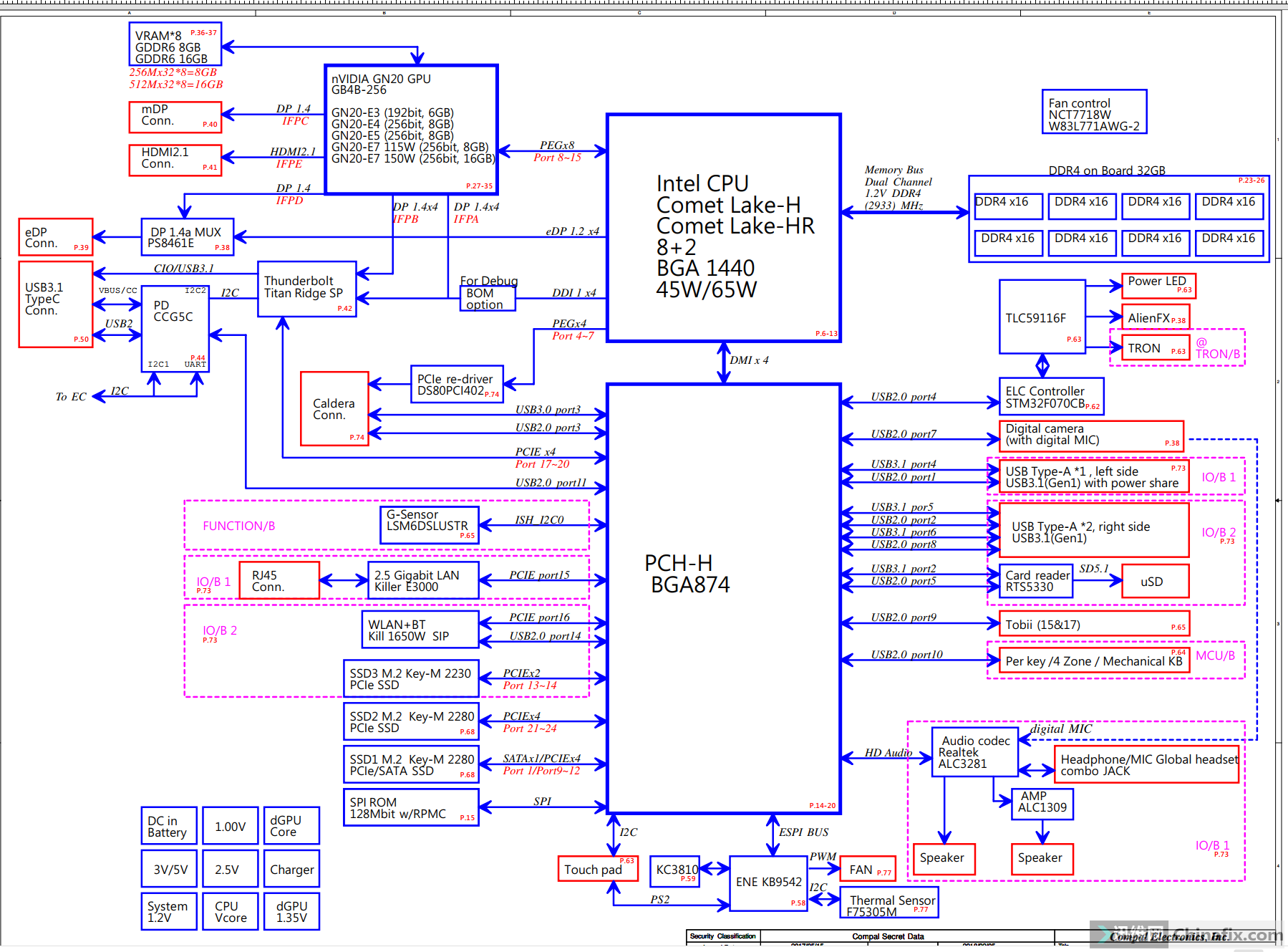Screen dimensions: 1288x952
Task: Click the RJ45 Conn. box
Action: pos(279,580)
